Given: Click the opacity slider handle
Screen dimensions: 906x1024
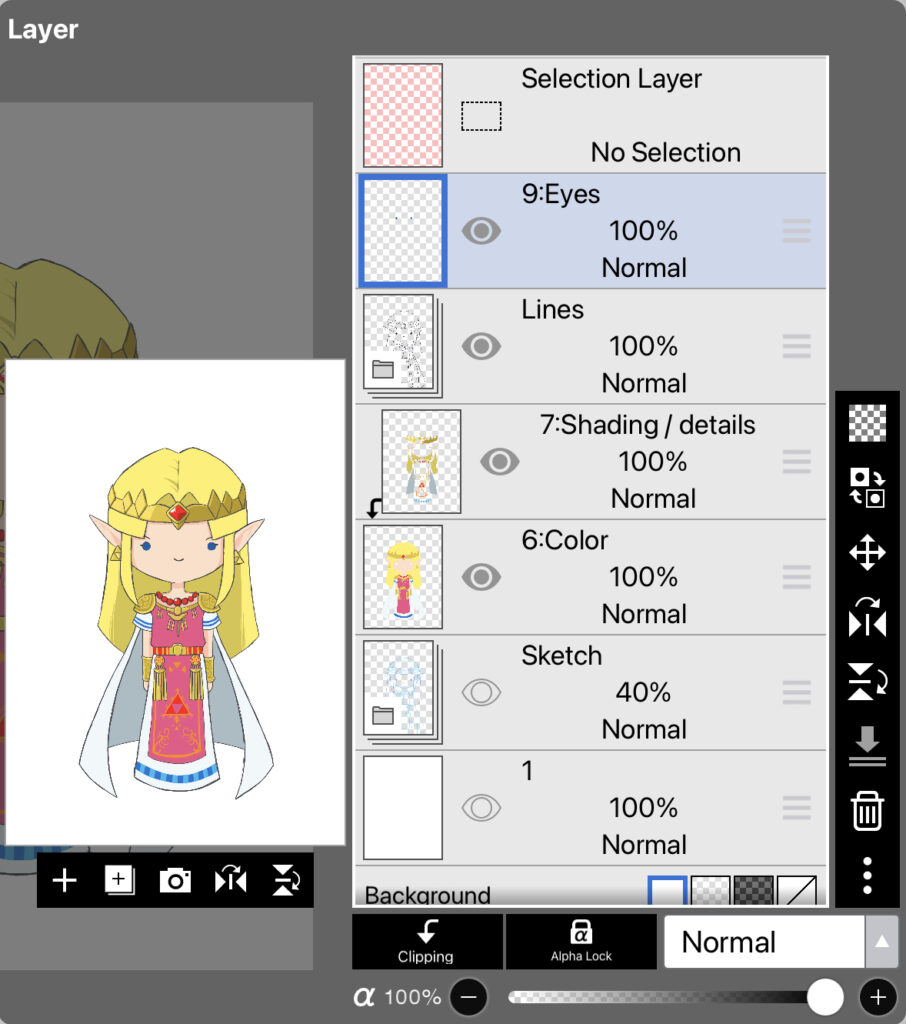Looking at the screenshot, I should [x=825, y=997].
